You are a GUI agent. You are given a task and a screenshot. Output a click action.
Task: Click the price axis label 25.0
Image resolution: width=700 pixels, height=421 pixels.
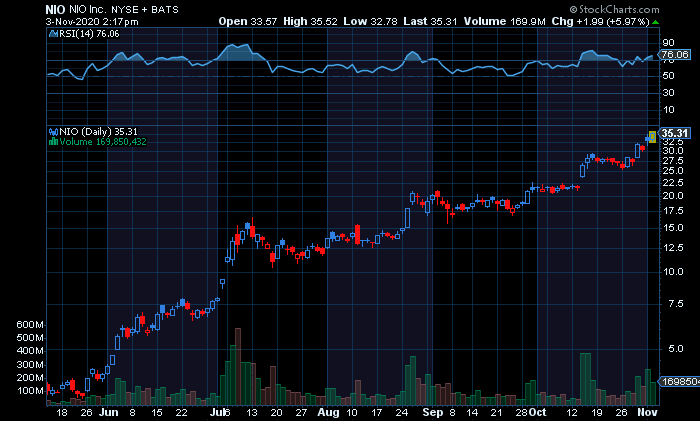pyautogui.click(x=673, y=171)
